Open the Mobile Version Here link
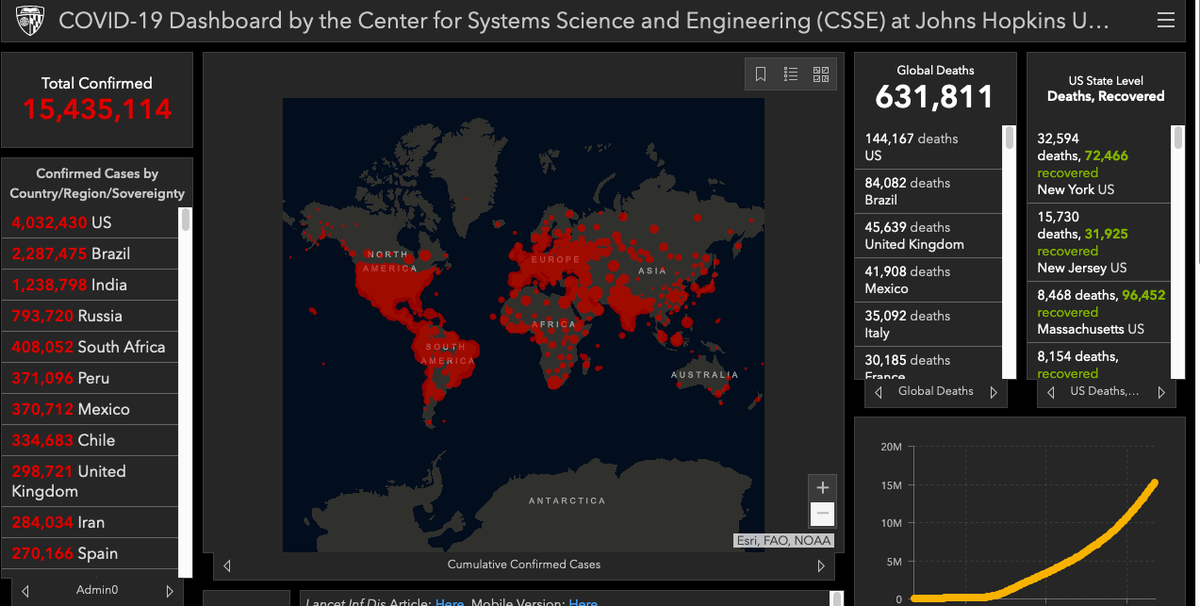The height and width of the screenshot is (606, 1200). click(x=583, y=602)
